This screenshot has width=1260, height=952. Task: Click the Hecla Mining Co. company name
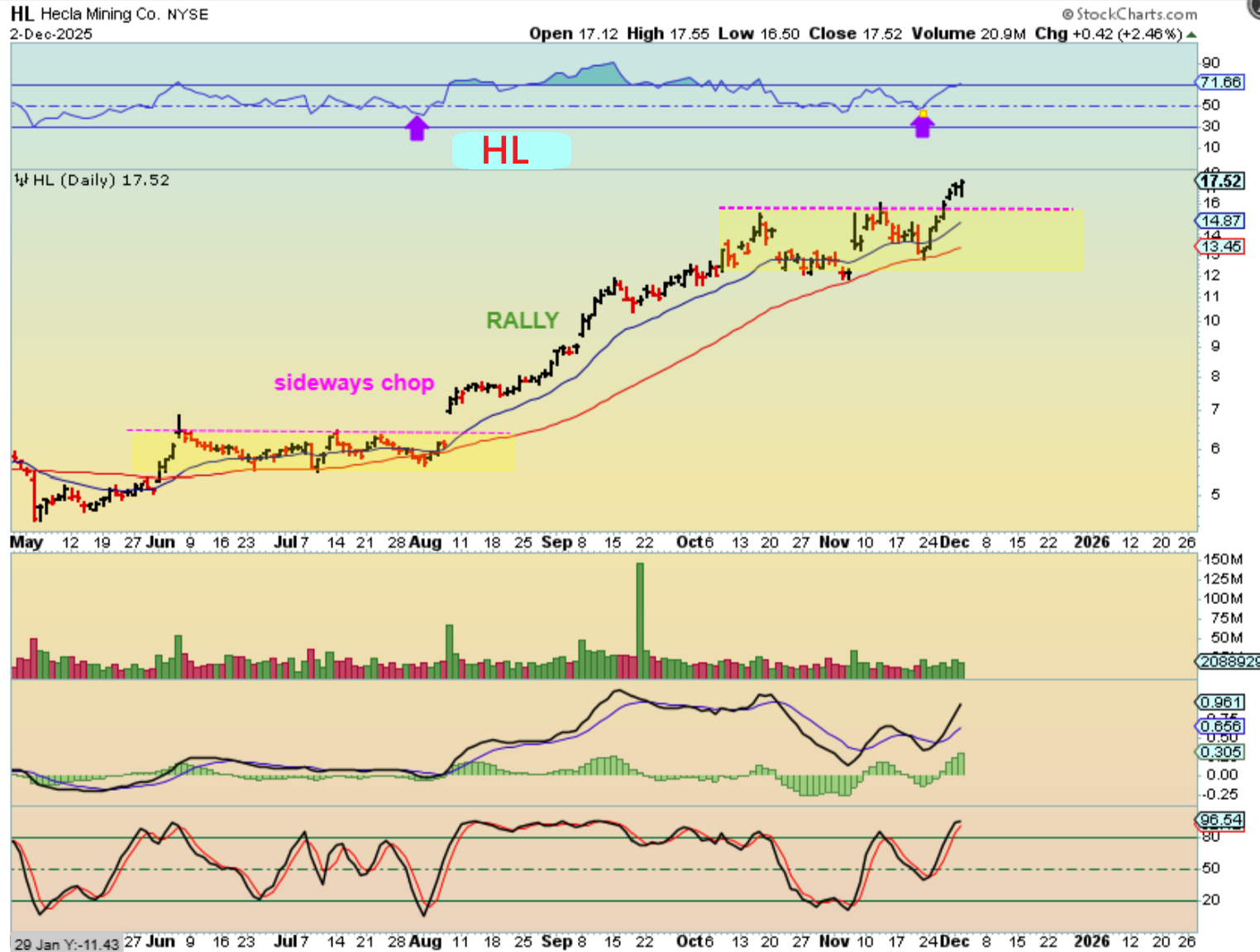tap(99, 14)
